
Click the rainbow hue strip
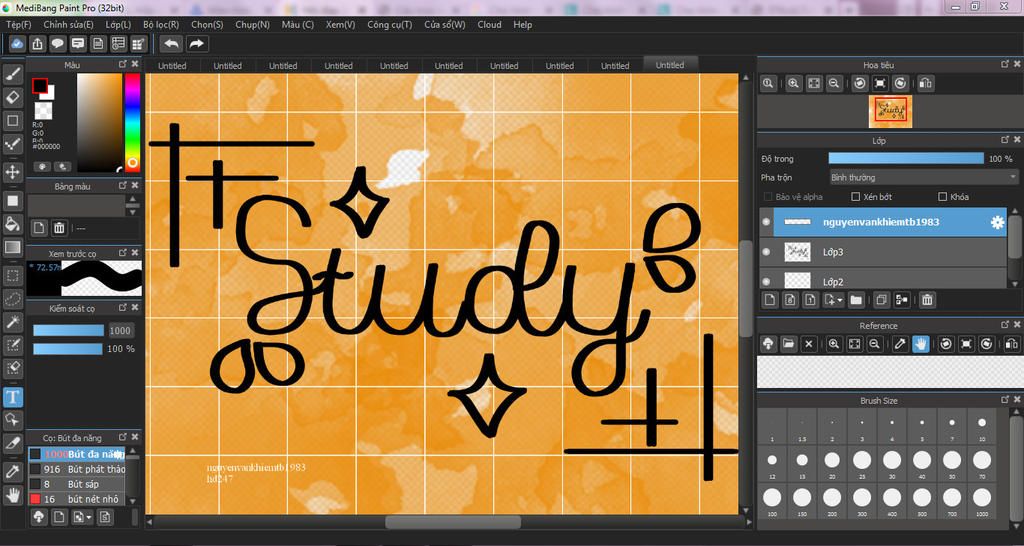point(133,122)
